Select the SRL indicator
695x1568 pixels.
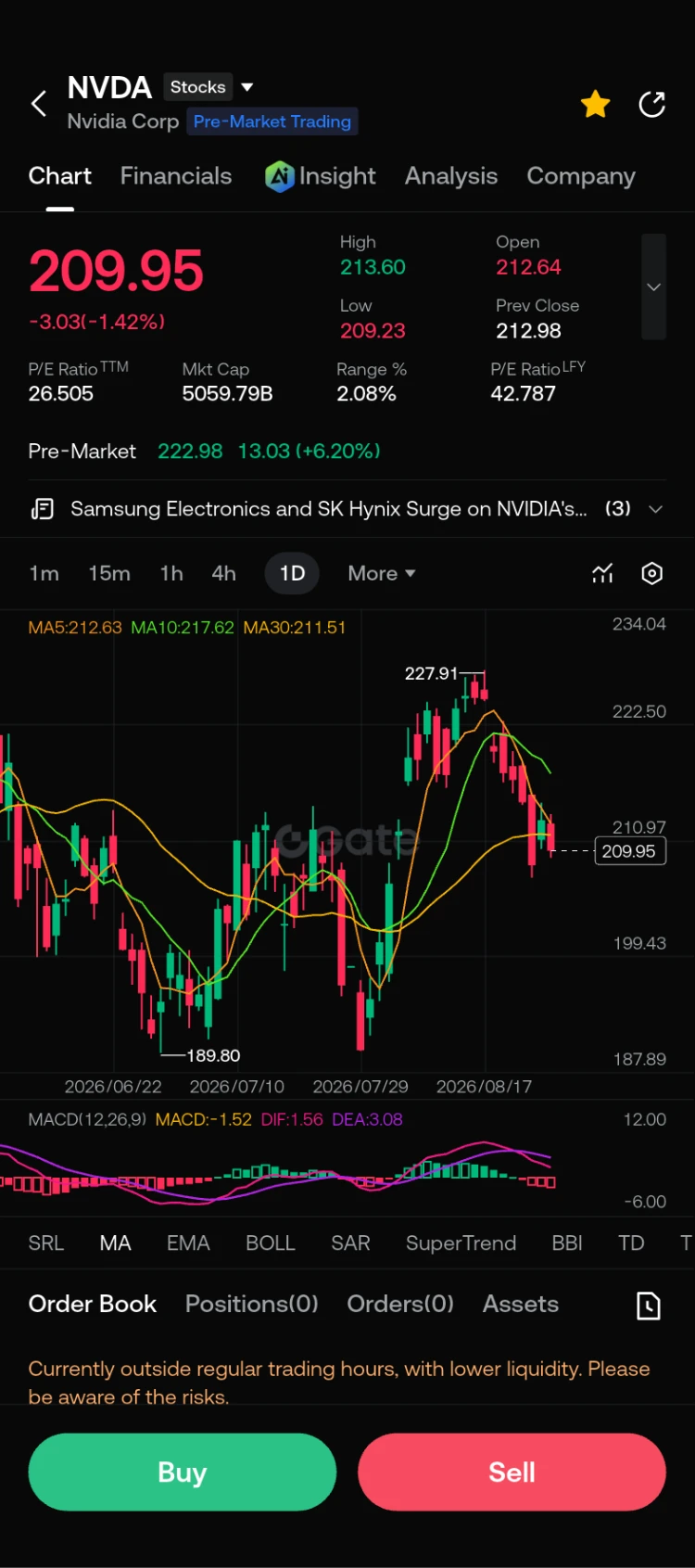[46, 1243]
